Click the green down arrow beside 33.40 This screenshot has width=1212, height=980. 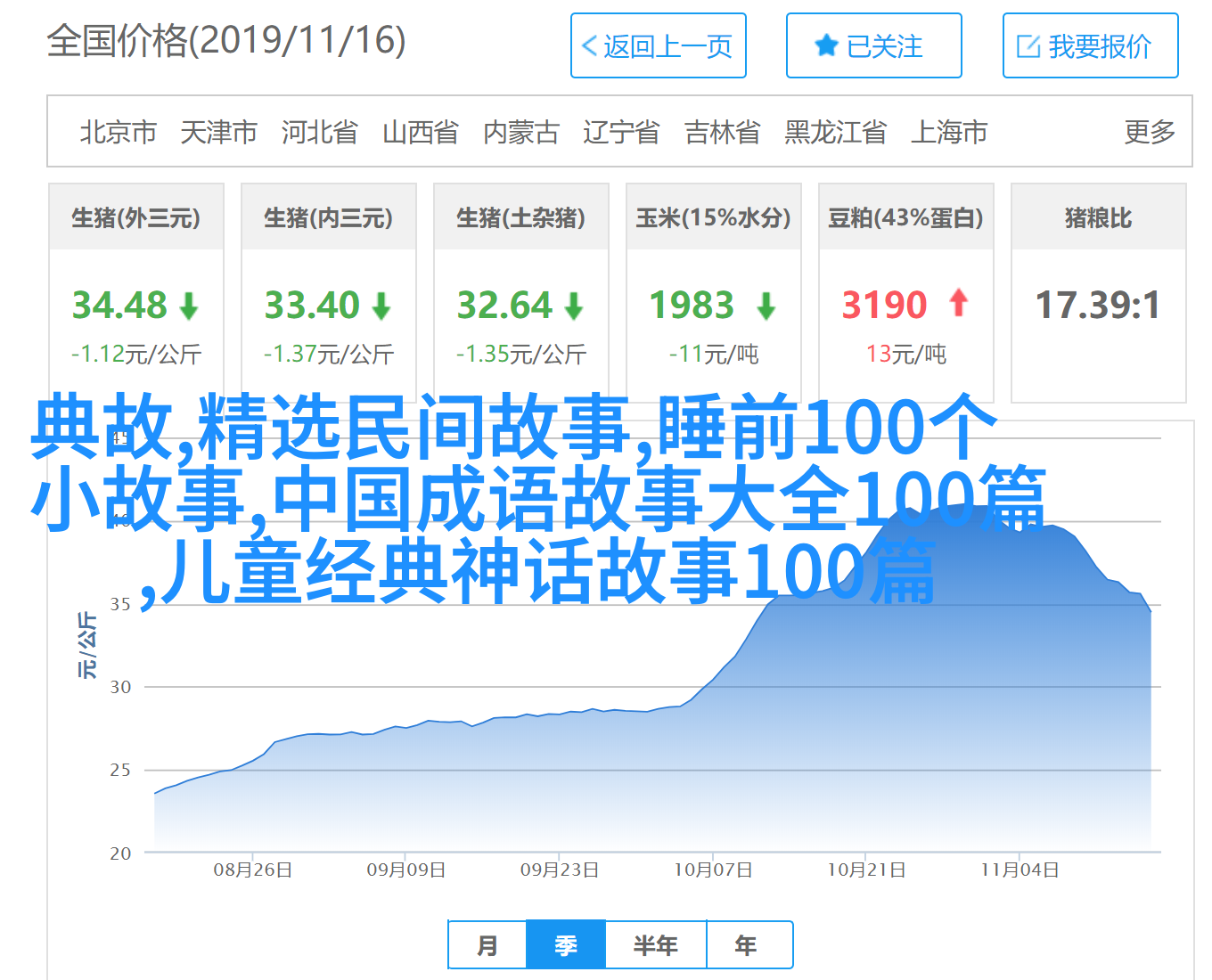point(381,306)
